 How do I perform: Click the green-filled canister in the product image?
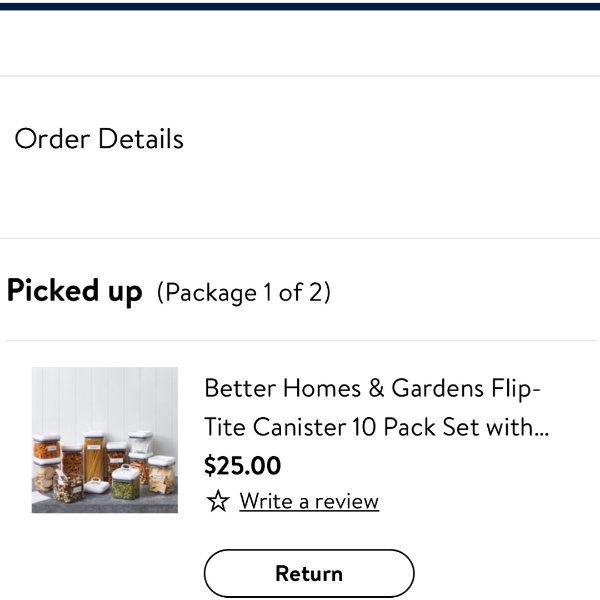tap(126, 482)
